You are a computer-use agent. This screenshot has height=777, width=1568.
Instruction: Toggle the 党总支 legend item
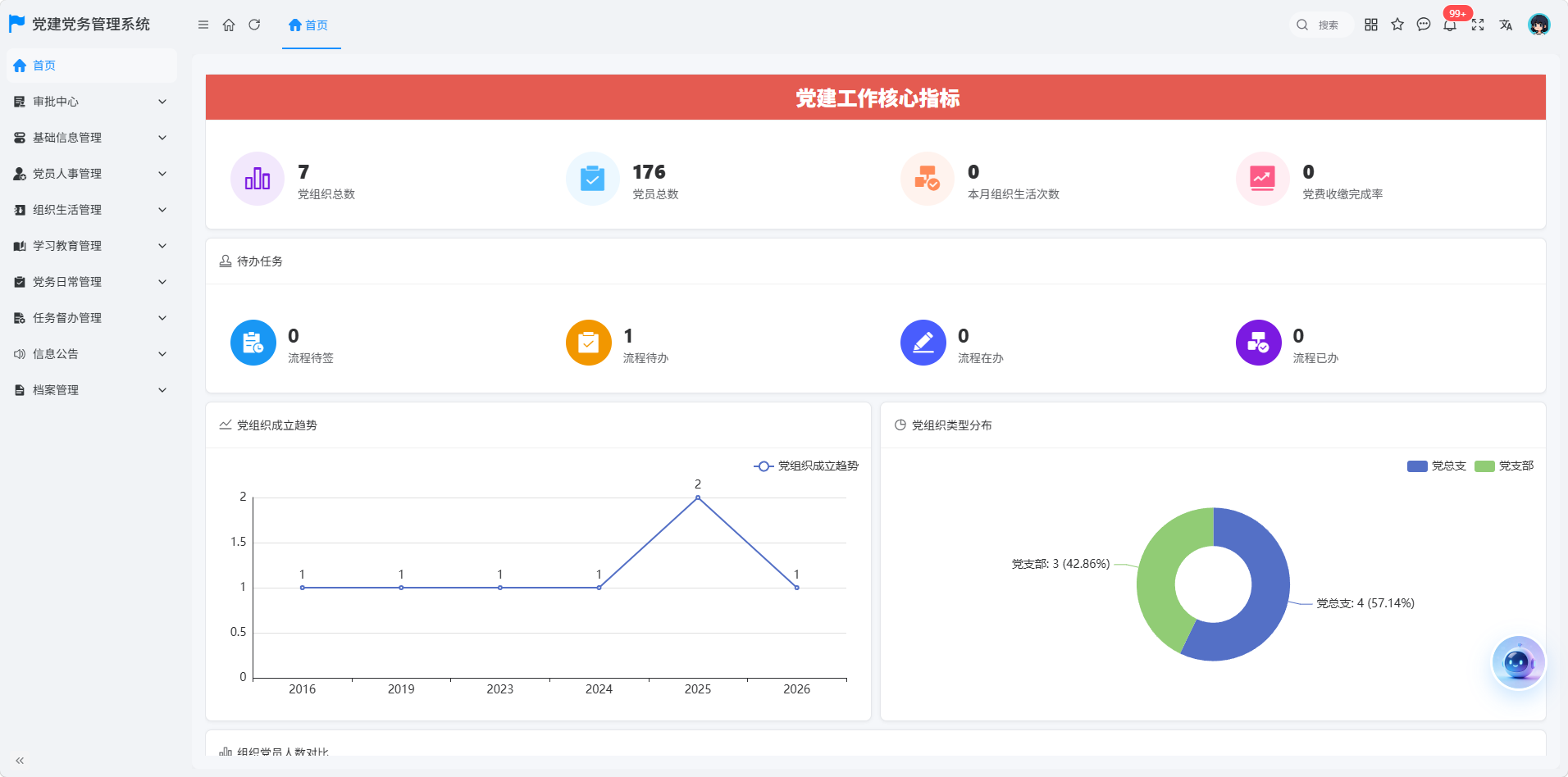(x=1436, y=466)
